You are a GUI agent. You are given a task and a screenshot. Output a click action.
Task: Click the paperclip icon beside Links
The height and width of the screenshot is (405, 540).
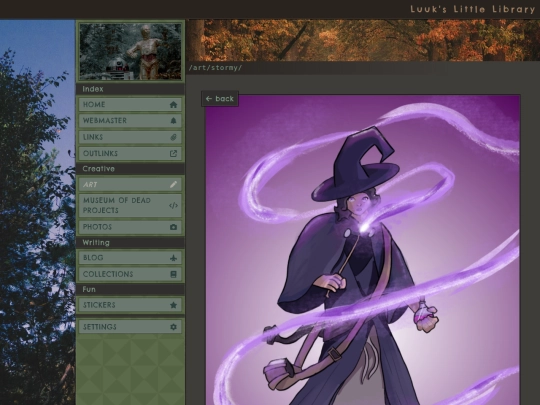click(x=174, y=137)
